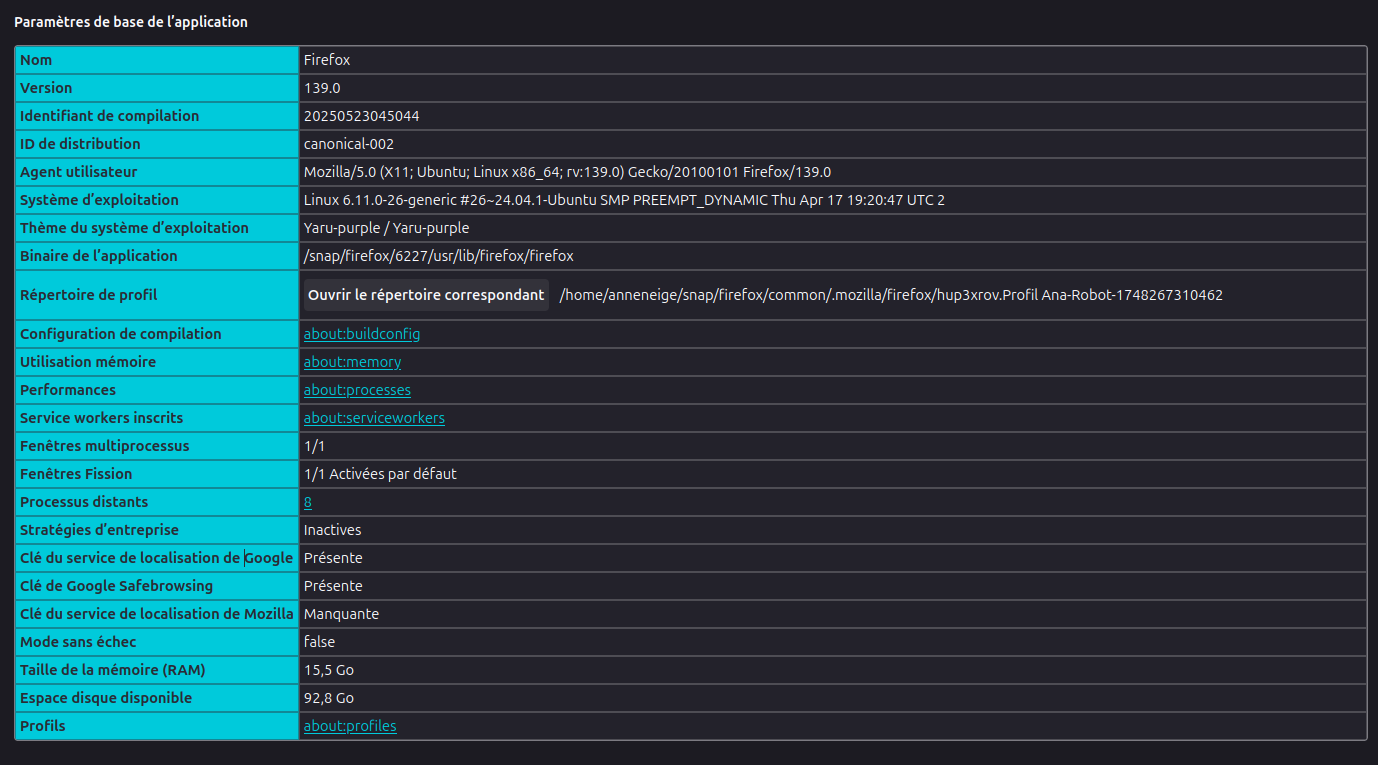
Task: Select the 'Manquante' value
Action: pos(341,614)
